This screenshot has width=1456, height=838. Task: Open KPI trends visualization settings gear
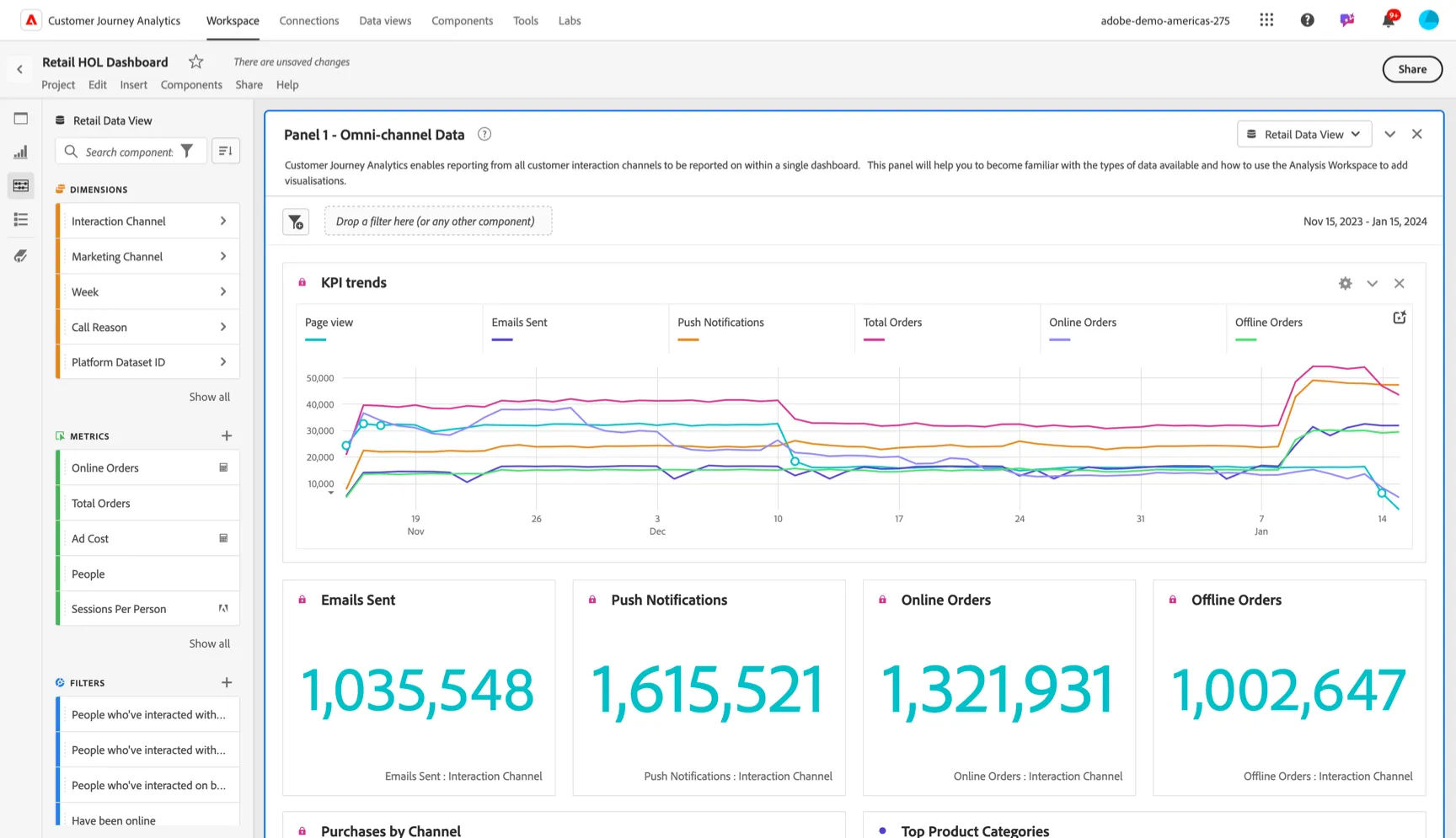coord(1346,284)
